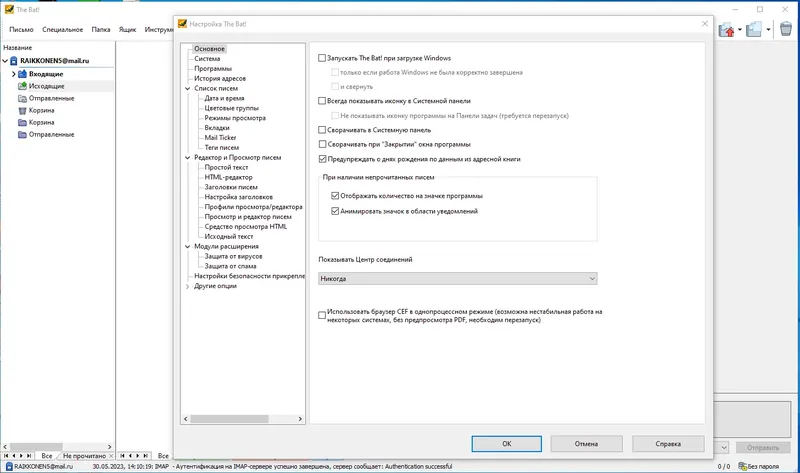Image resolution: width=800 pixels, height=473 pixels.
Task: Open dropdown arrow beside copy-to-folder icon
Action: [768, 30]
